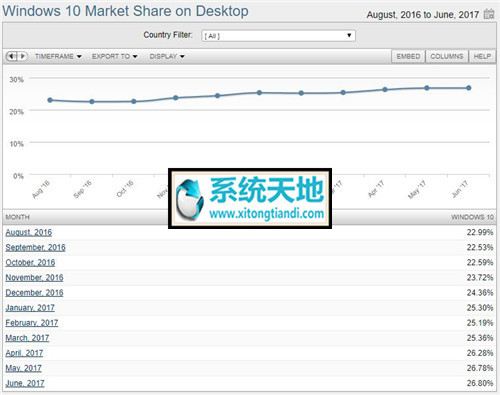Click the COLUMNS button
Viewport: 500px width, 395px height.
447,56
